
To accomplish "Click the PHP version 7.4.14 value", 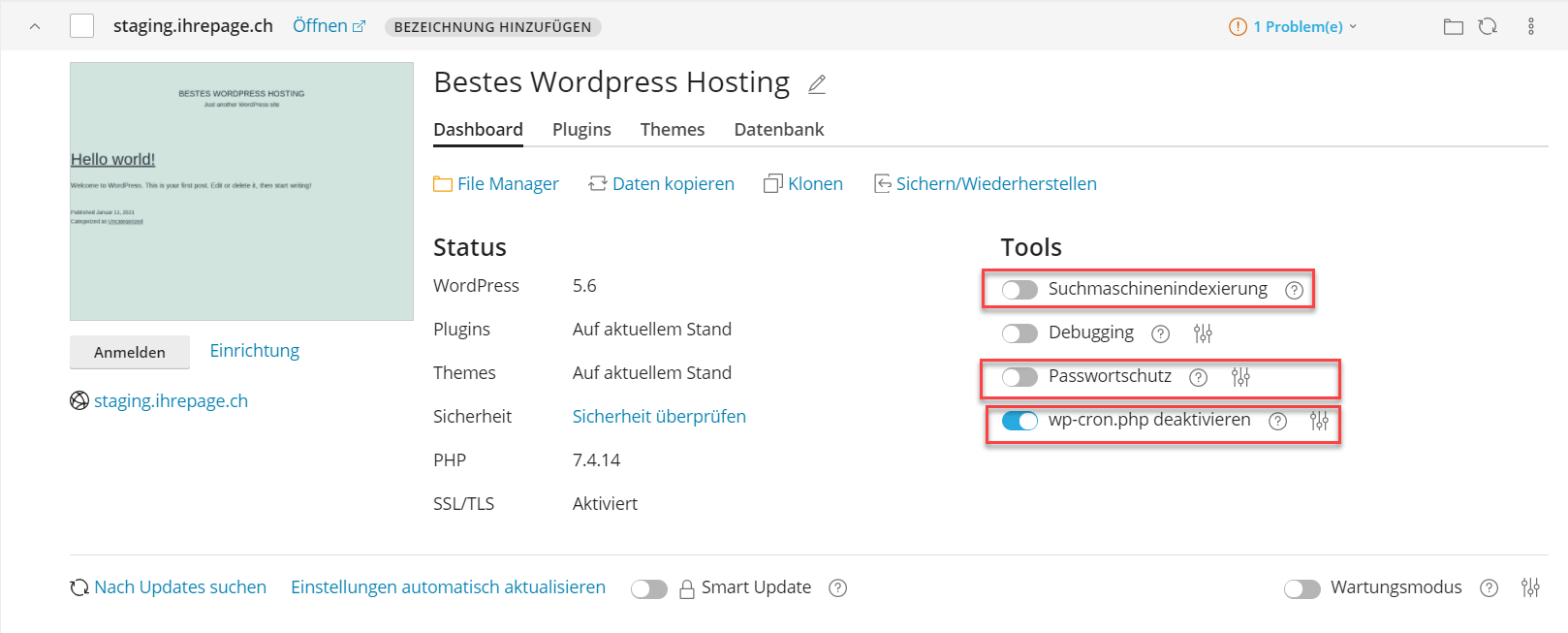I will (596, 460).
